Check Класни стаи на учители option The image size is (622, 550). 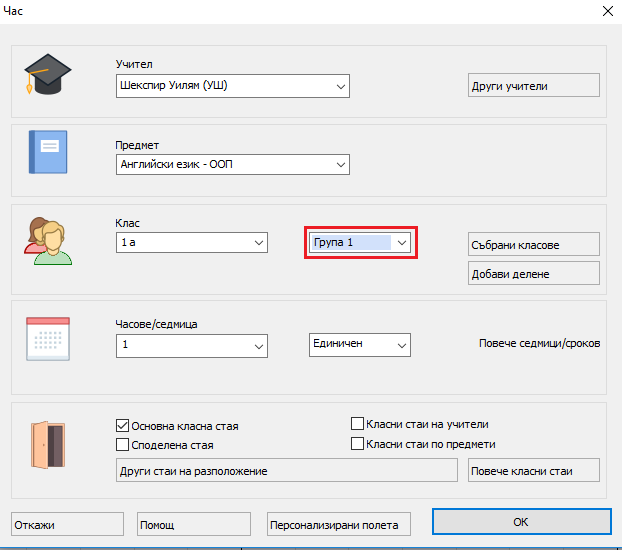[358, 424]
